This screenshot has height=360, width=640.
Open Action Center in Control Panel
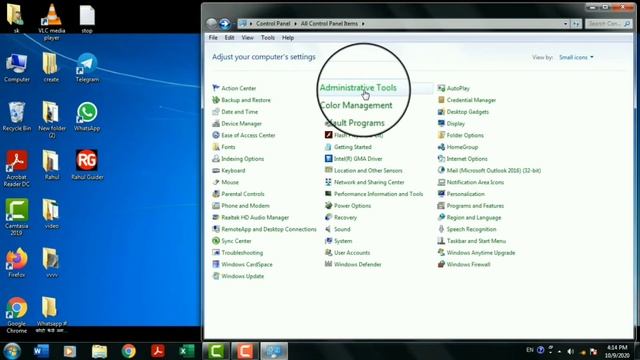tap(234, 88)
